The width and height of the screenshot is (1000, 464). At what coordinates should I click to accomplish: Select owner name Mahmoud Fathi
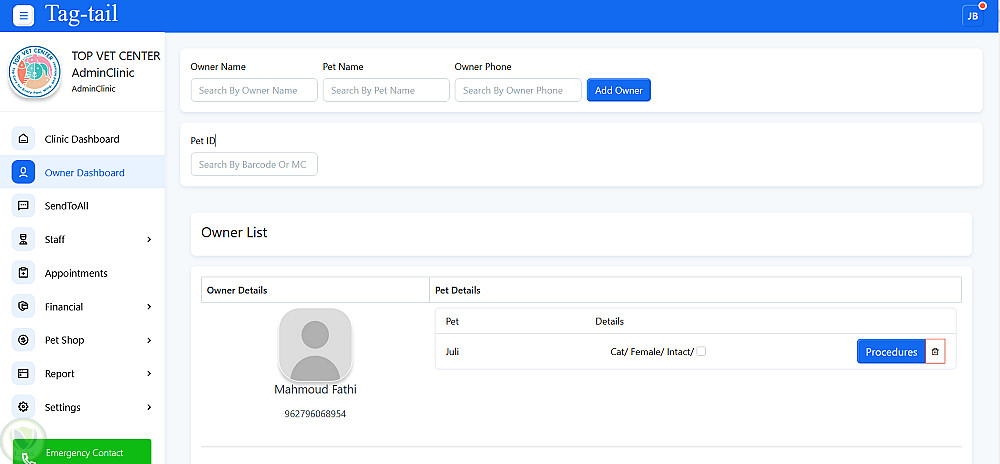(315, 389)
